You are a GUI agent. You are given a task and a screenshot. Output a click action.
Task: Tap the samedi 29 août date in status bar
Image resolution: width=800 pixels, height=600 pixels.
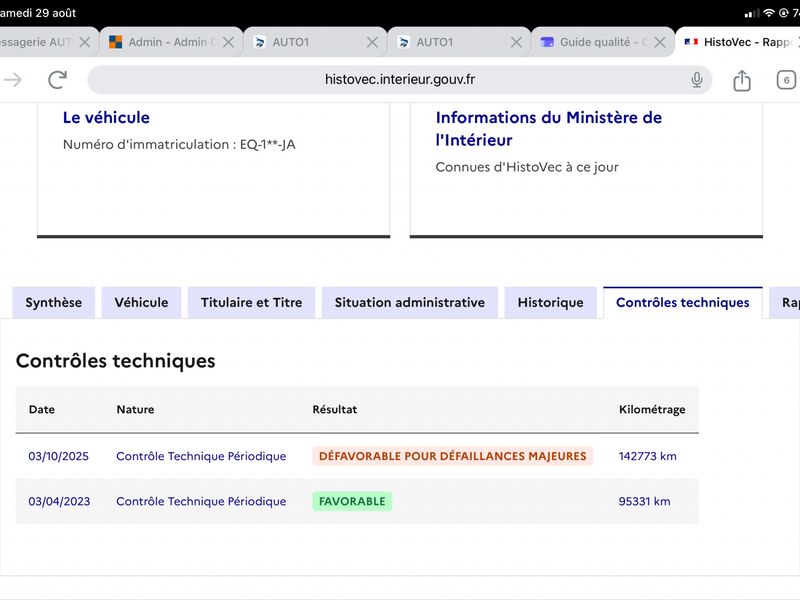[38, 13]
